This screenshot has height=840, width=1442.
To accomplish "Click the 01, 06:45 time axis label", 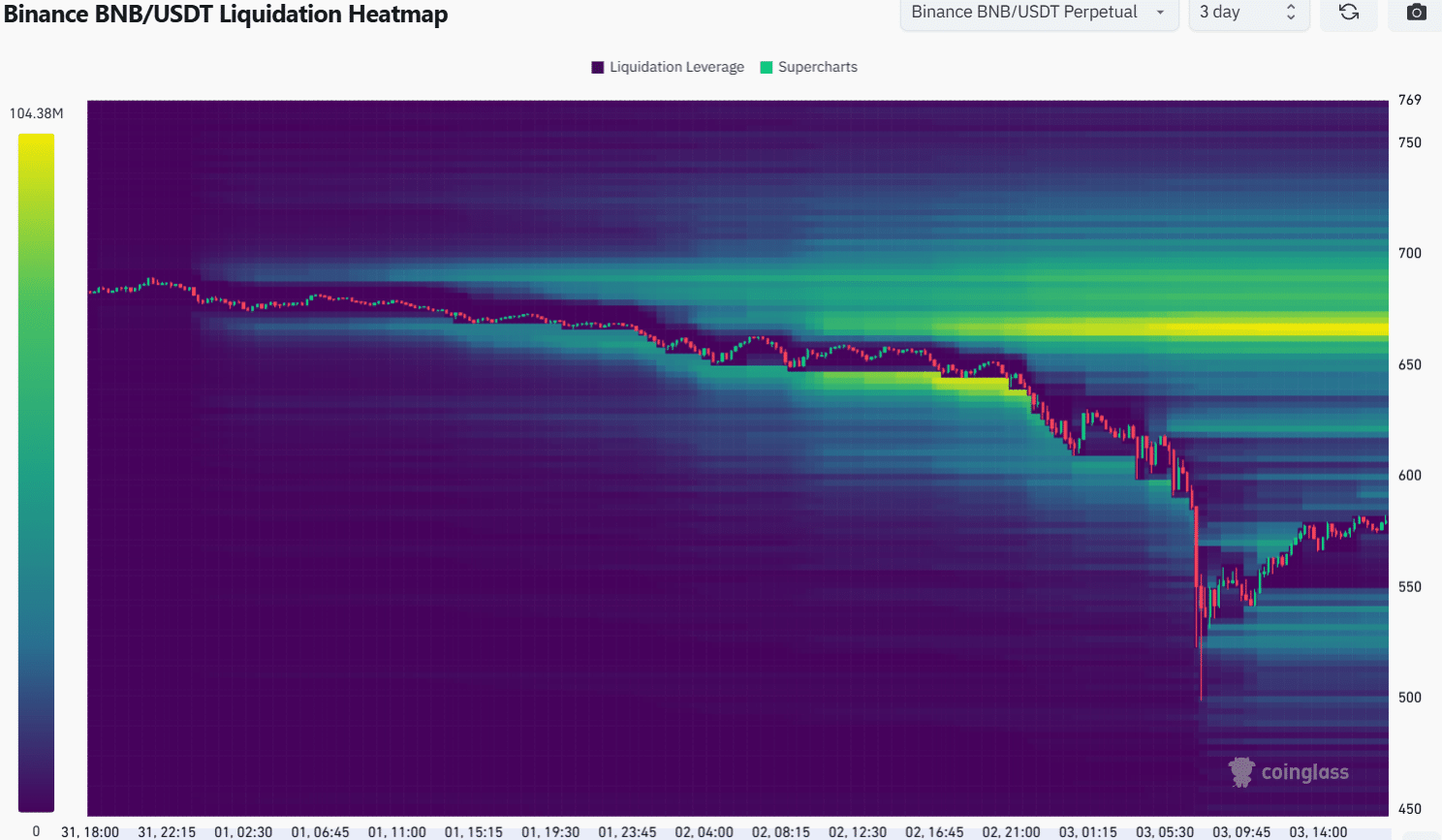I will coord(320,831).
